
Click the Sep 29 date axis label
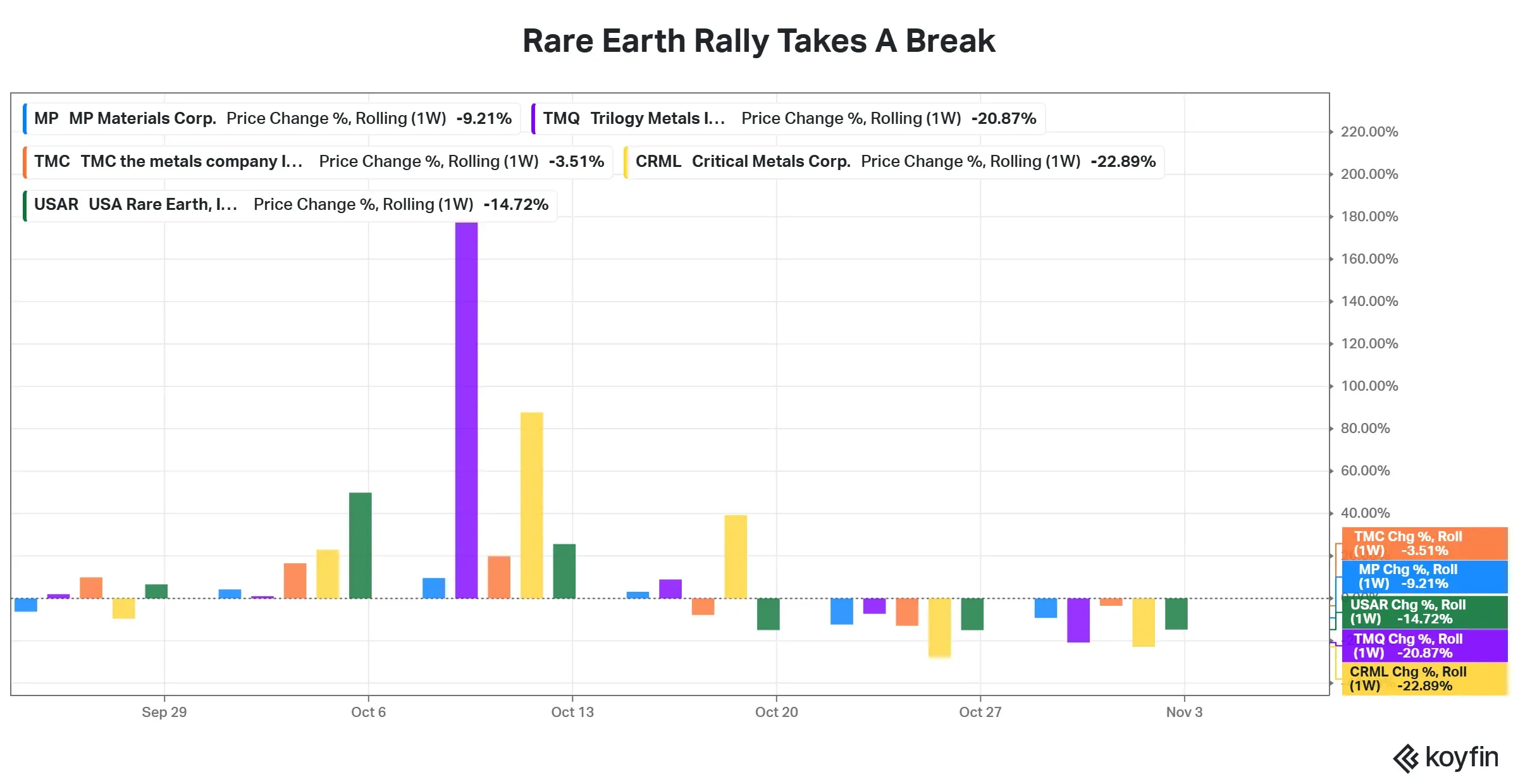(x=164, y=713)
